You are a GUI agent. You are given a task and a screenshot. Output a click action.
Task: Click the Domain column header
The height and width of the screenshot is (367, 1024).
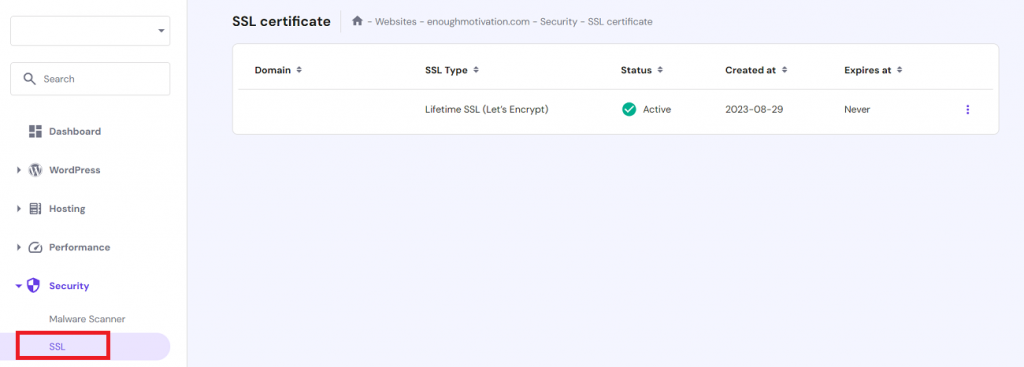272,70
